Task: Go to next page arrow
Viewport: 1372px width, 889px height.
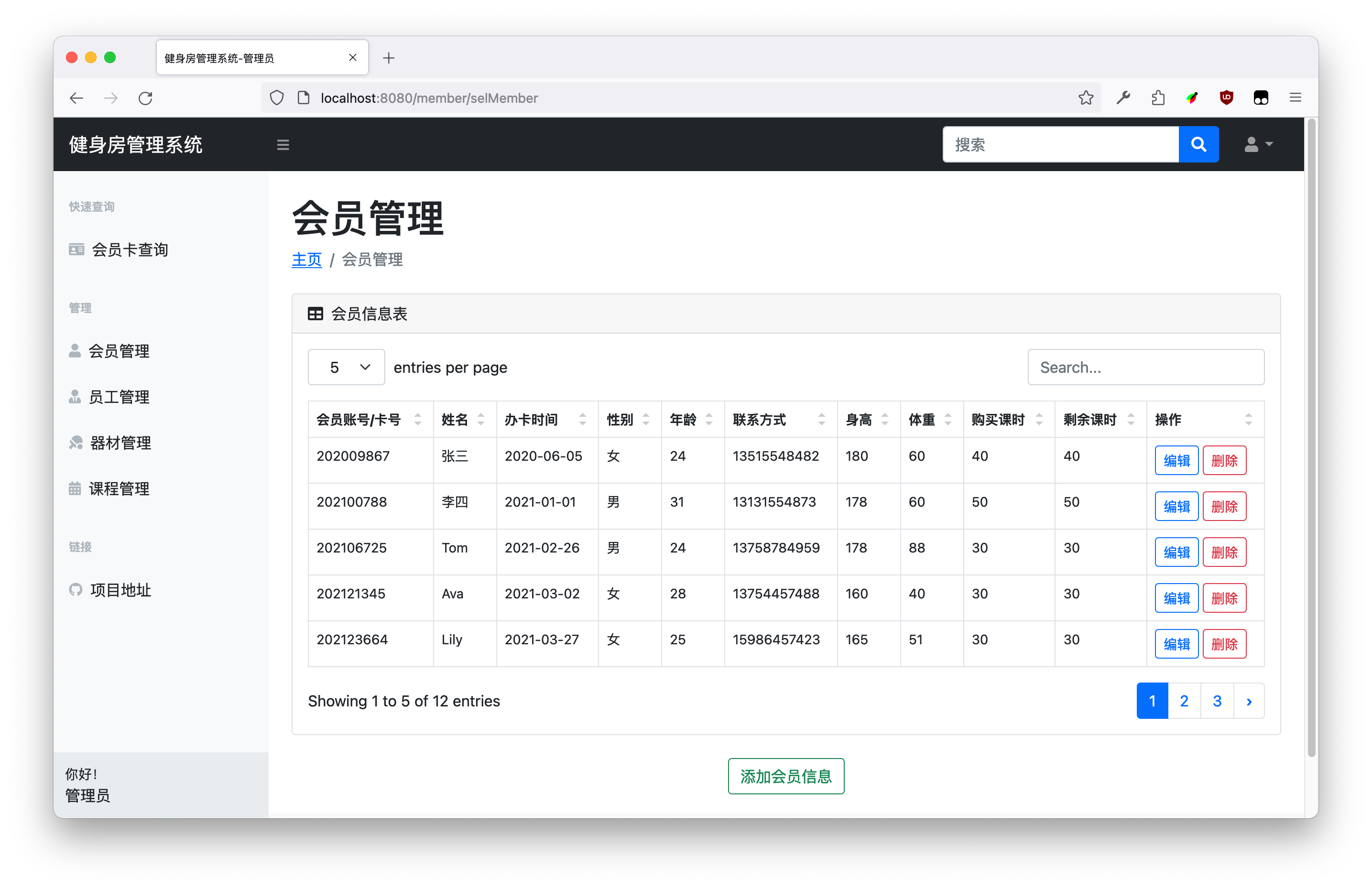Action: click(x=1249, y=701)
